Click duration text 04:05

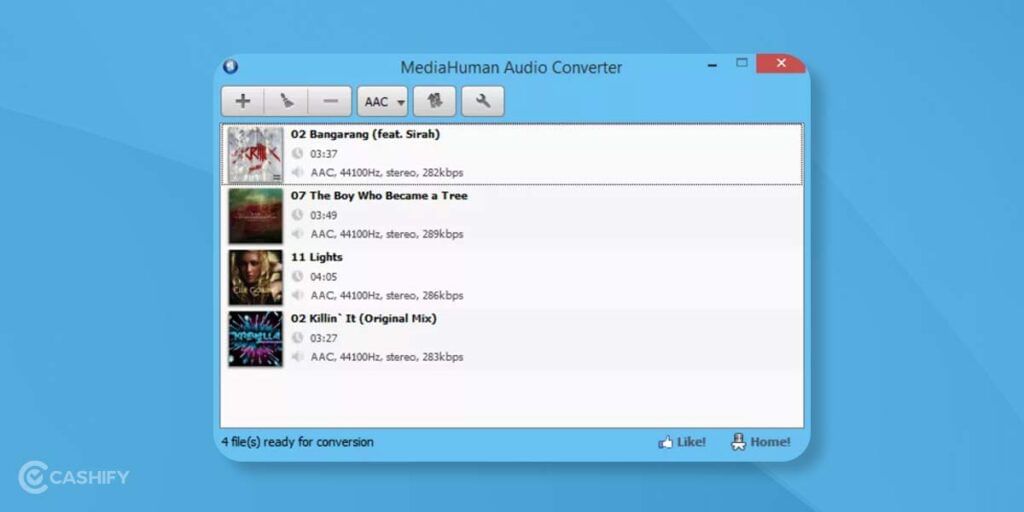[323, 277]
